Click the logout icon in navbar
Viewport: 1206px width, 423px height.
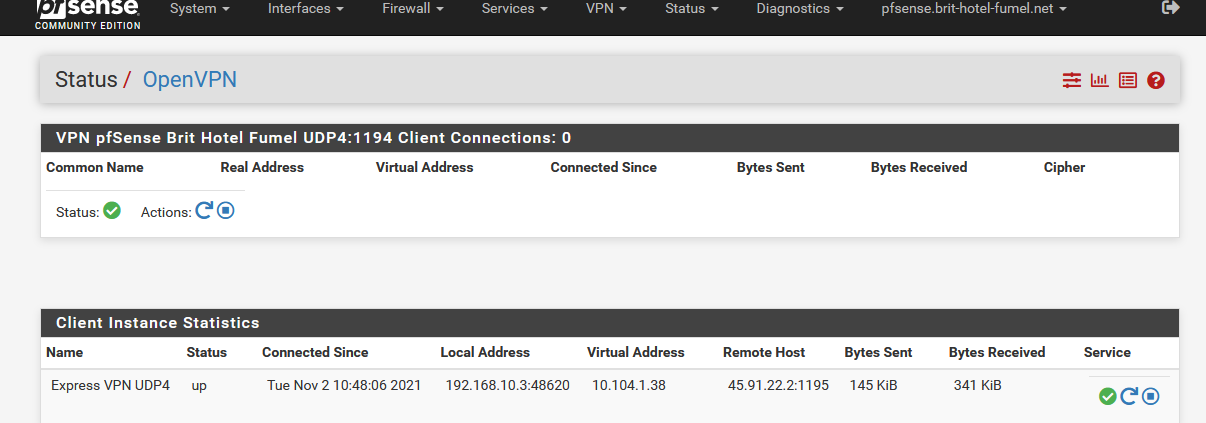(1170, 8)
